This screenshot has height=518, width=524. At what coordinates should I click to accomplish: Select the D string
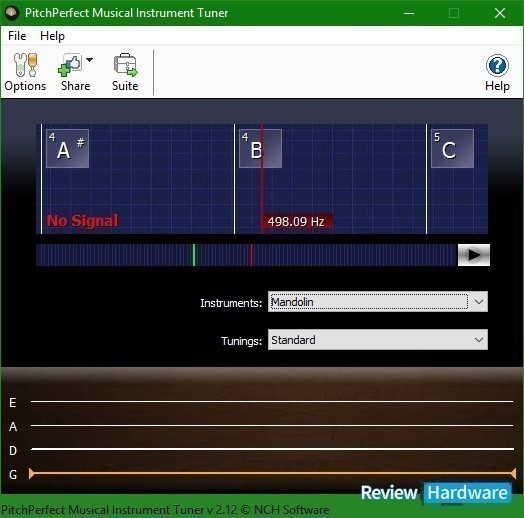tap(272, 449)
